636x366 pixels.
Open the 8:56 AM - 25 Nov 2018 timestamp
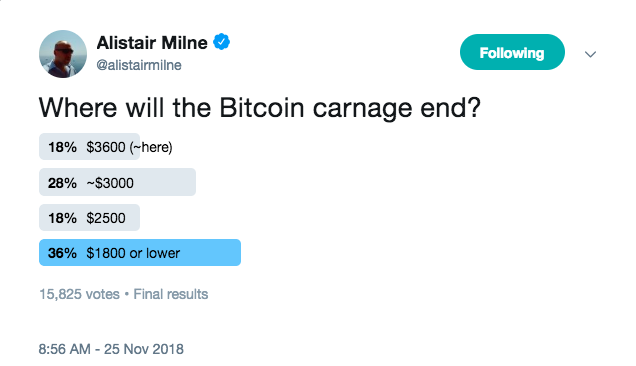[x=111, y=349]
